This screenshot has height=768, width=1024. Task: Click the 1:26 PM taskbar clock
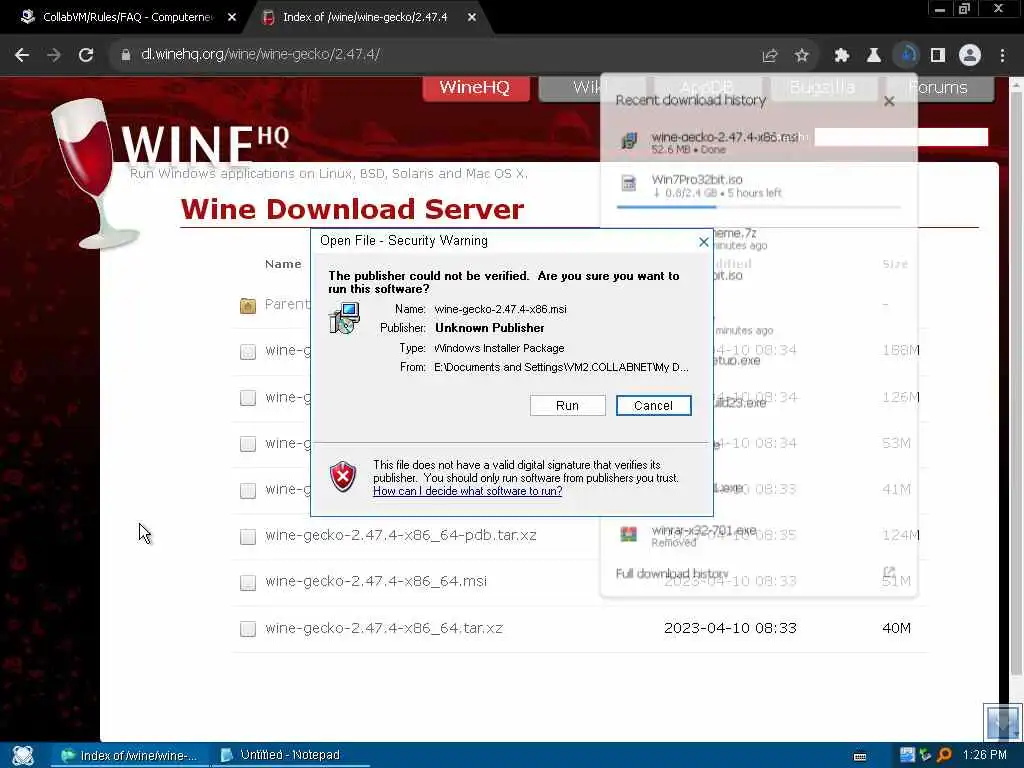(x=984, y=755)
